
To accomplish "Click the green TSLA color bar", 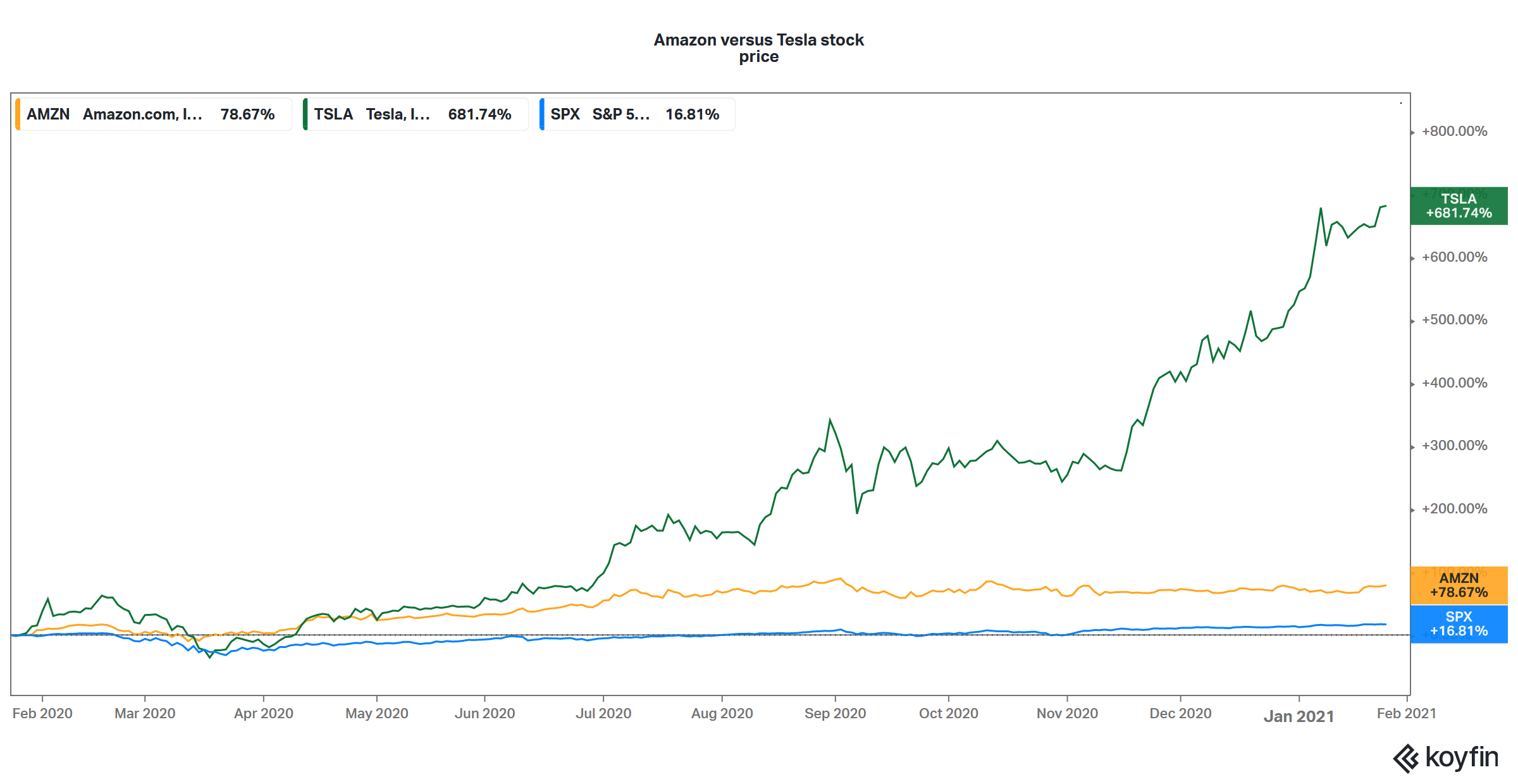I will (305, 114).
